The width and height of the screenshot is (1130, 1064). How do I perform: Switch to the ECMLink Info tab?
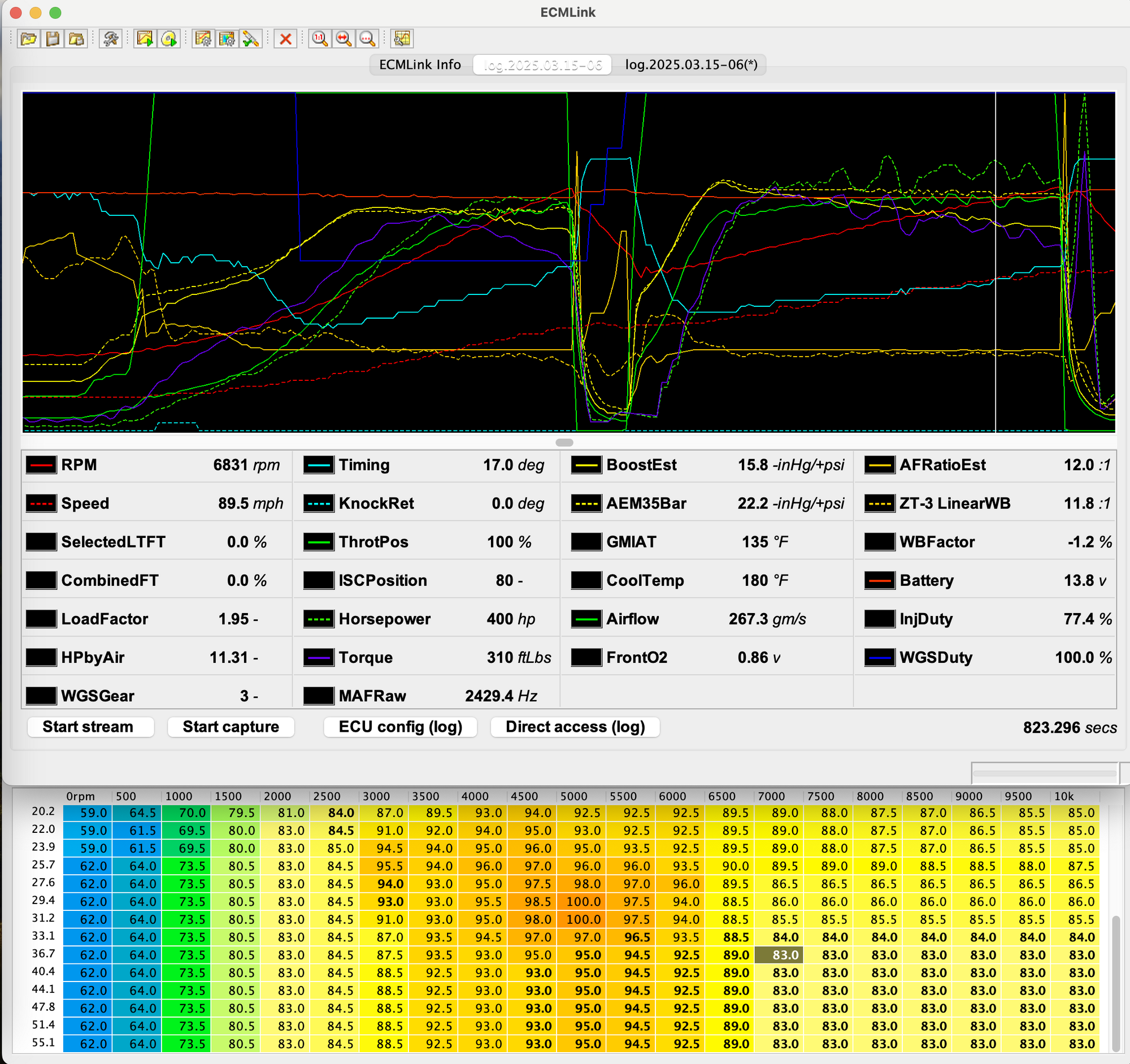point(420,65)
